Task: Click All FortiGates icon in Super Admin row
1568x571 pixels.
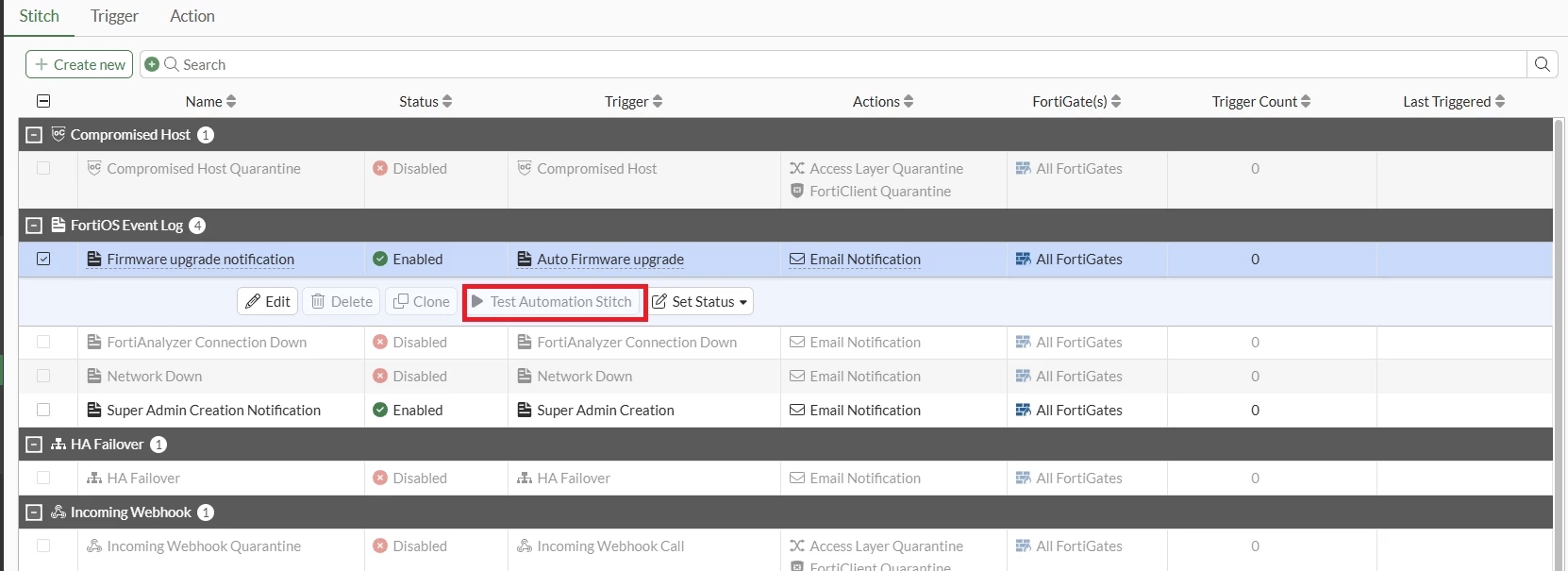Action: point(1024,410)
